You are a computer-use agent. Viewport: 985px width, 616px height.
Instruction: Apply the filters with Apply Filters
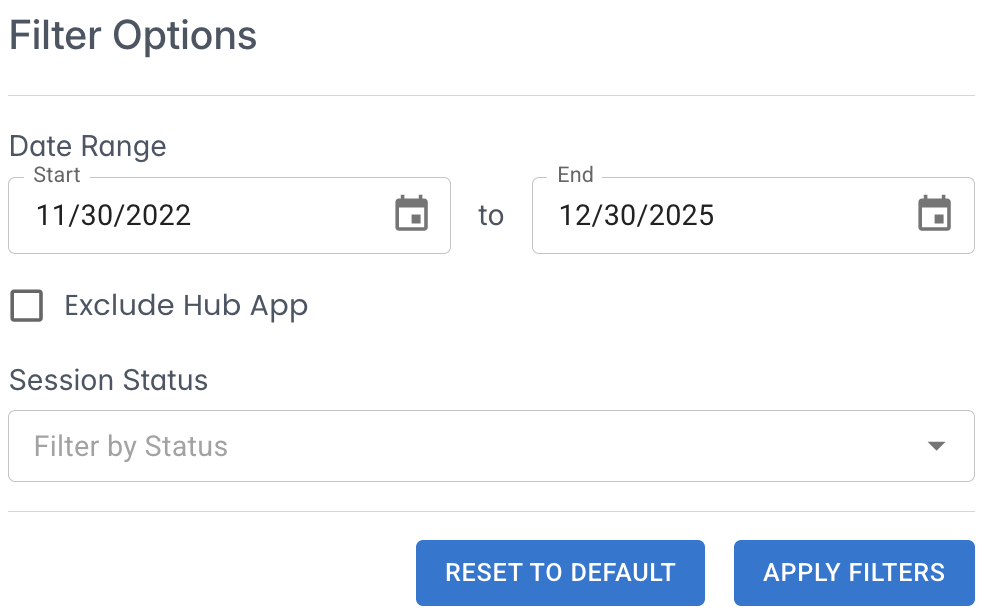tap(853, 573)
